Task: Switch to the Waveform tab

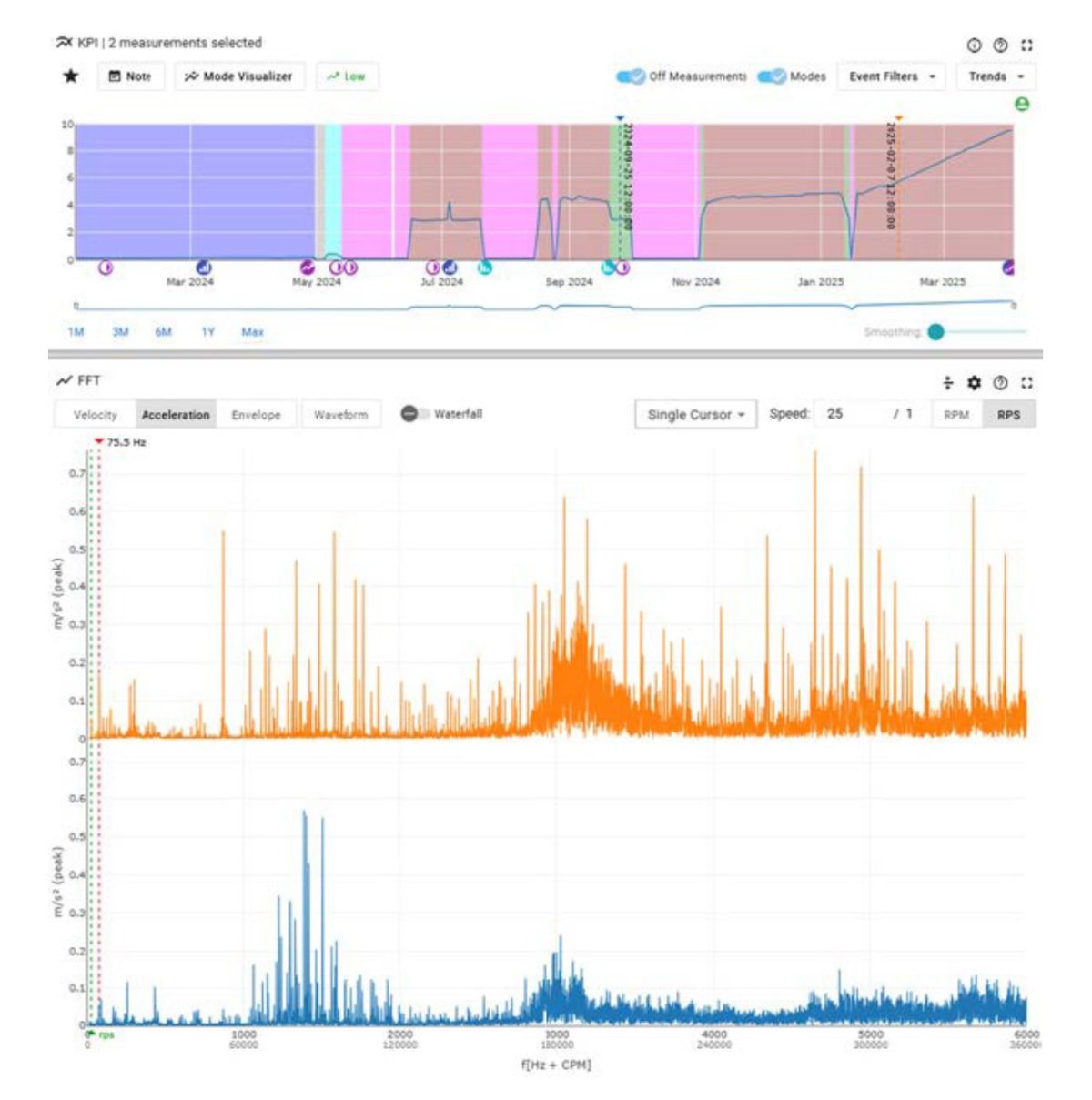Action: tap(341, 415)
